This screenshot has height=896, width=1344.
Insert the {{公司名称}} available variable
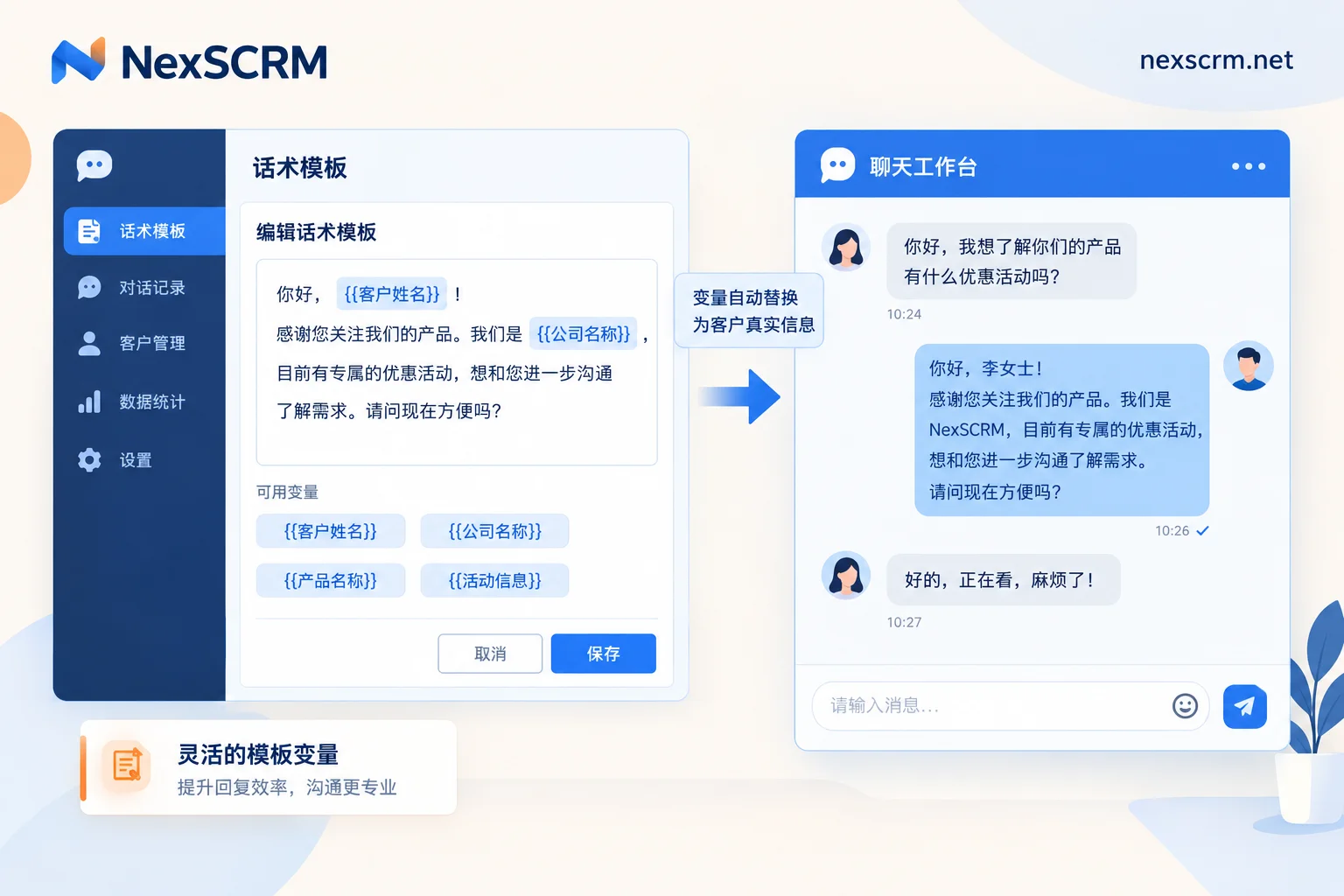pyautogui.click(x=495, y=531)
